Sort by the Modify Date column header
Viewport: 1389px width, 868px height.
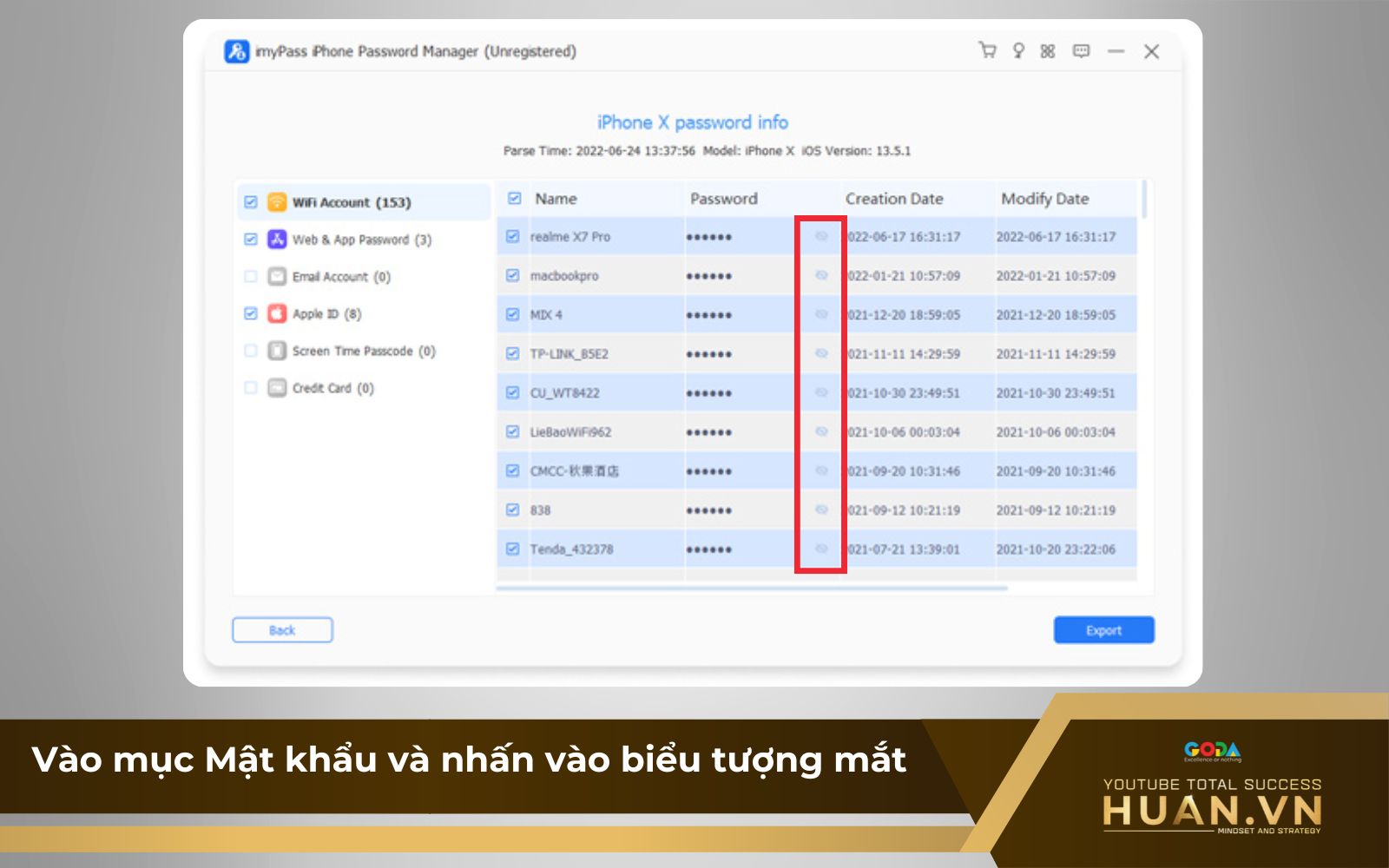tap(1045, 199)
